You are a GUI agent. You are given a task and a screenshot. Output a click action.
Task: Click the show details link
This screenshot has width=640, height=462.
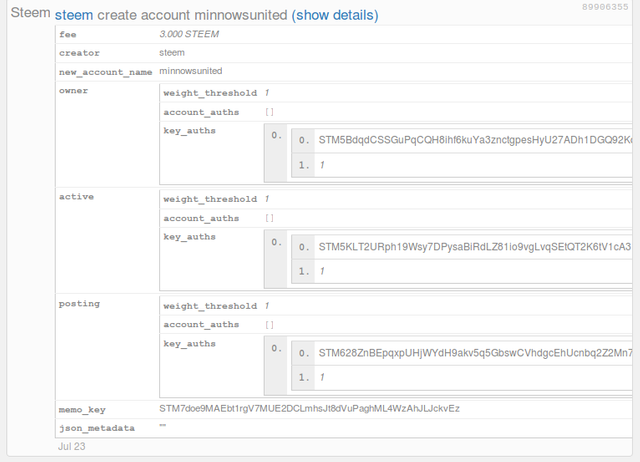coord(335,15)
